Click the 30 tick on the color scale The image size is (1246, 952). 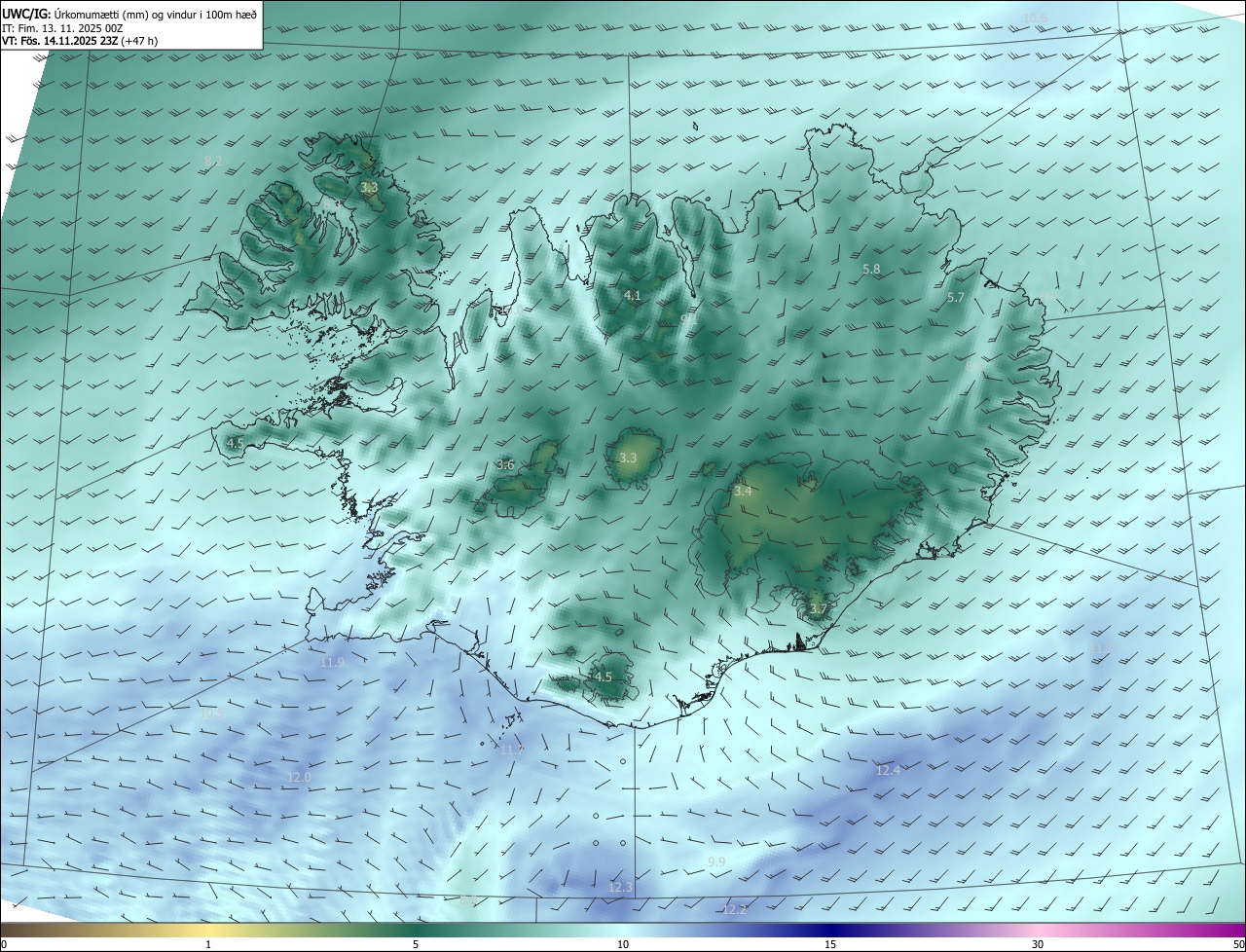[x=1038, y=944]
